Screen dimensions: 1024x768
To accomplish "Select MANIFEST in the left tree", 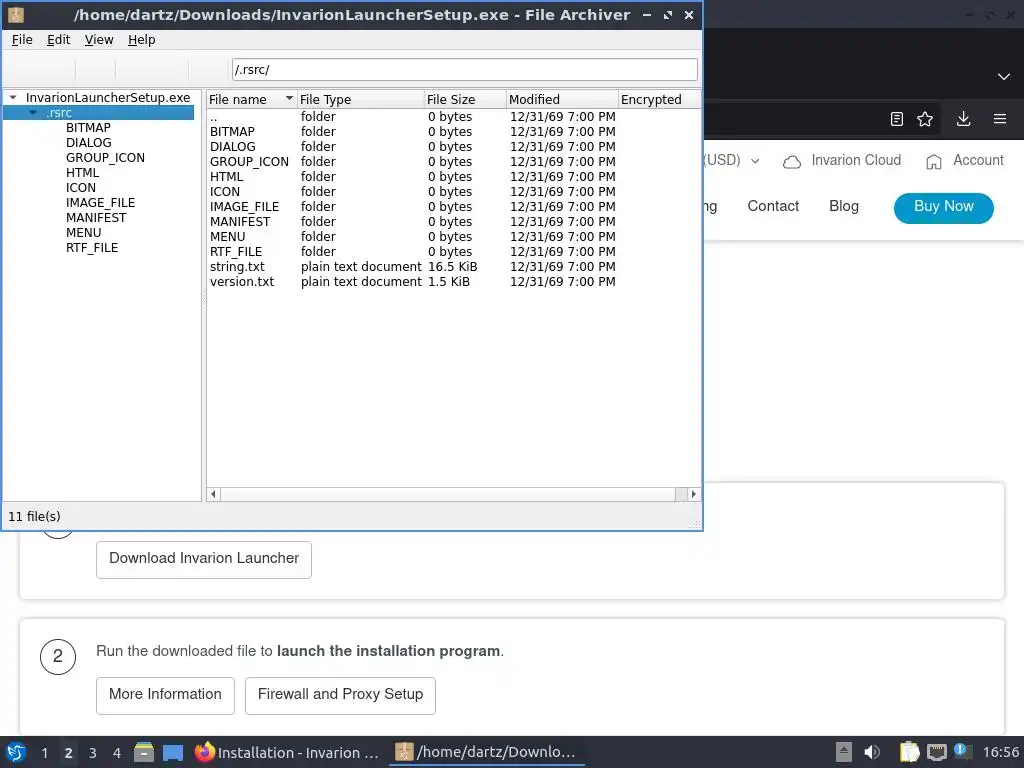I will pyautogui.click(x=96, y=217).
